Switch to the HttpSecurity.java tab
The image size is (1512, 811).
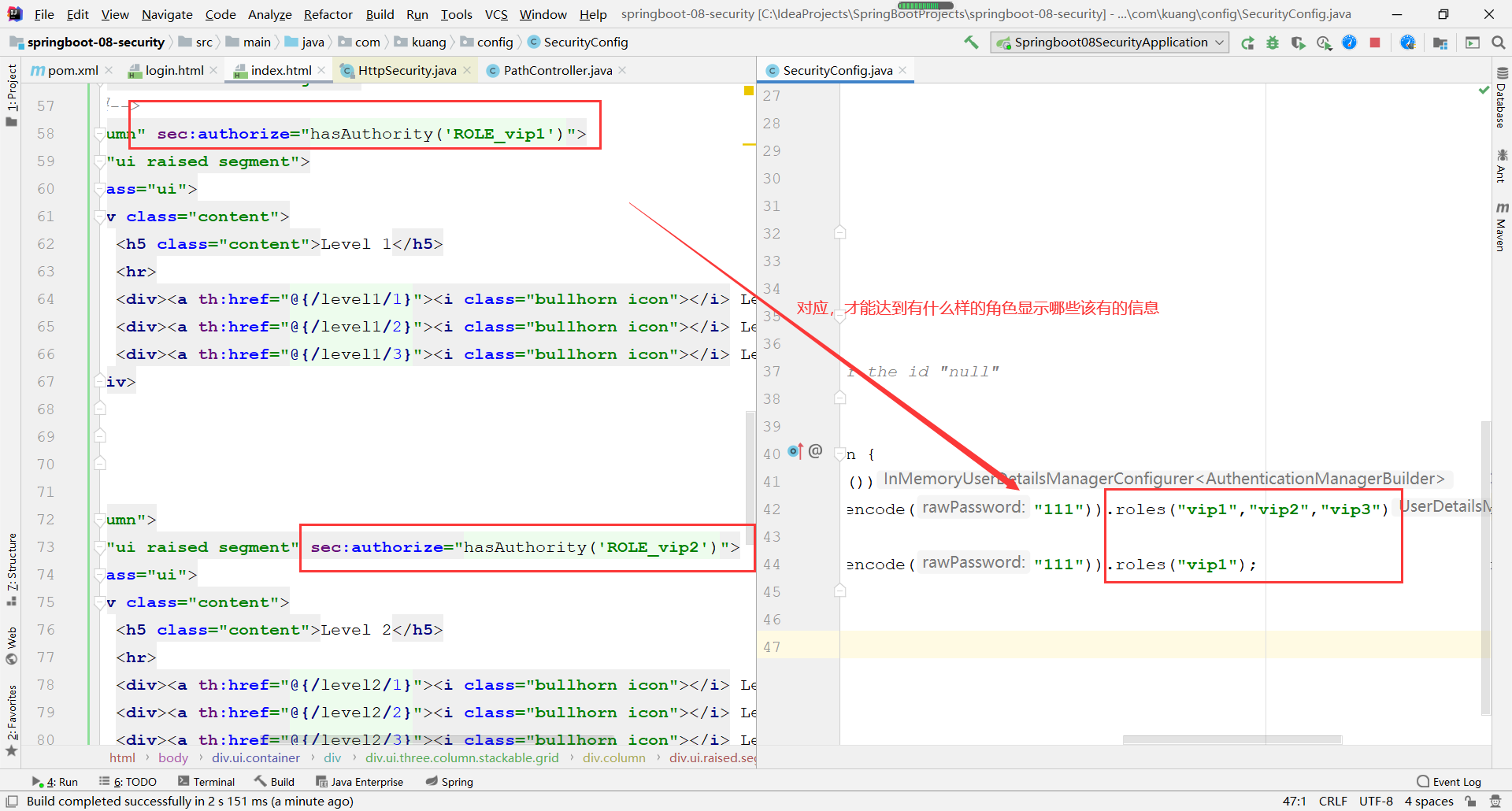[x=406, y=70]
